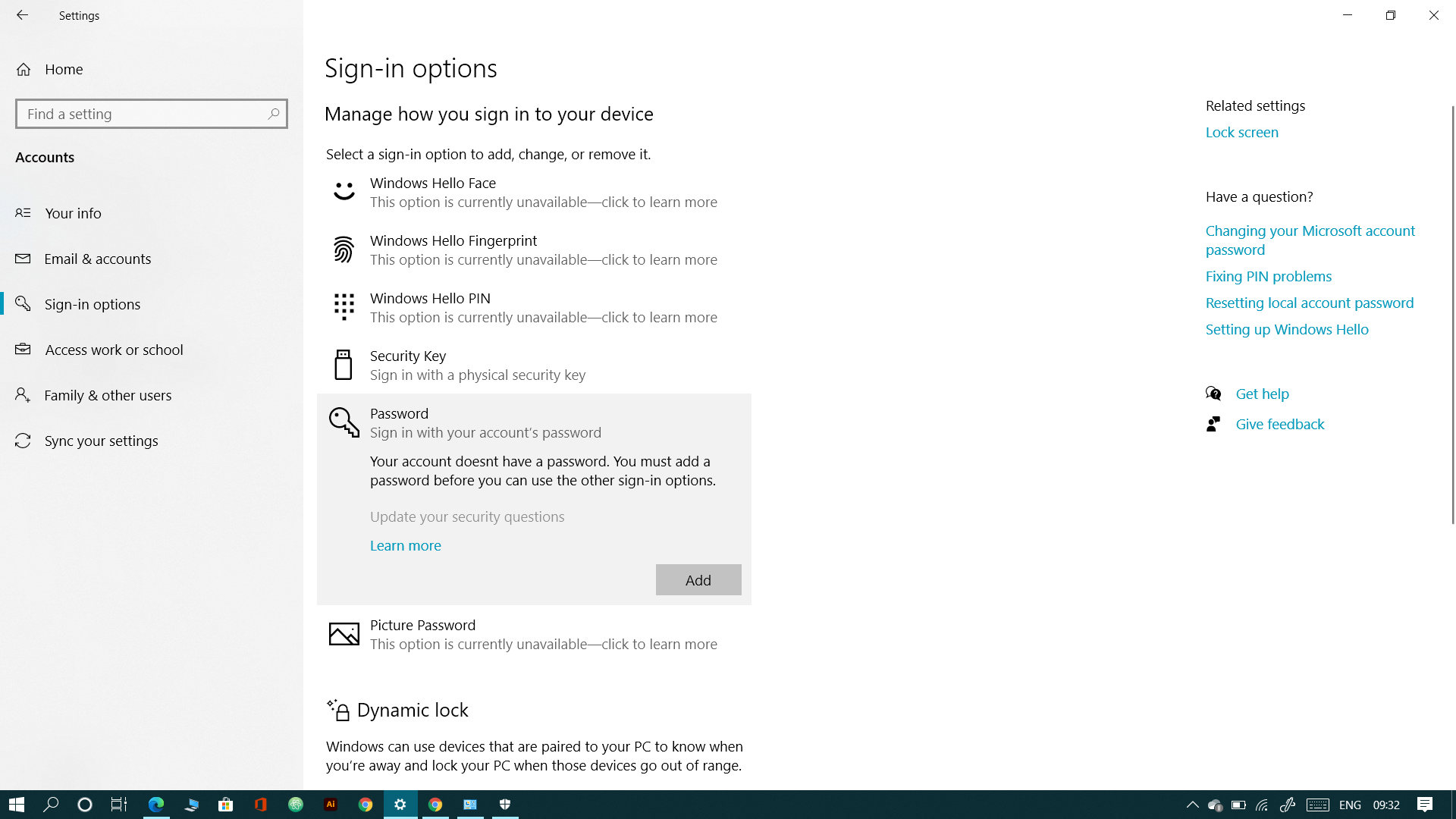Open the Lock screen related setting

coord(1242,132)
